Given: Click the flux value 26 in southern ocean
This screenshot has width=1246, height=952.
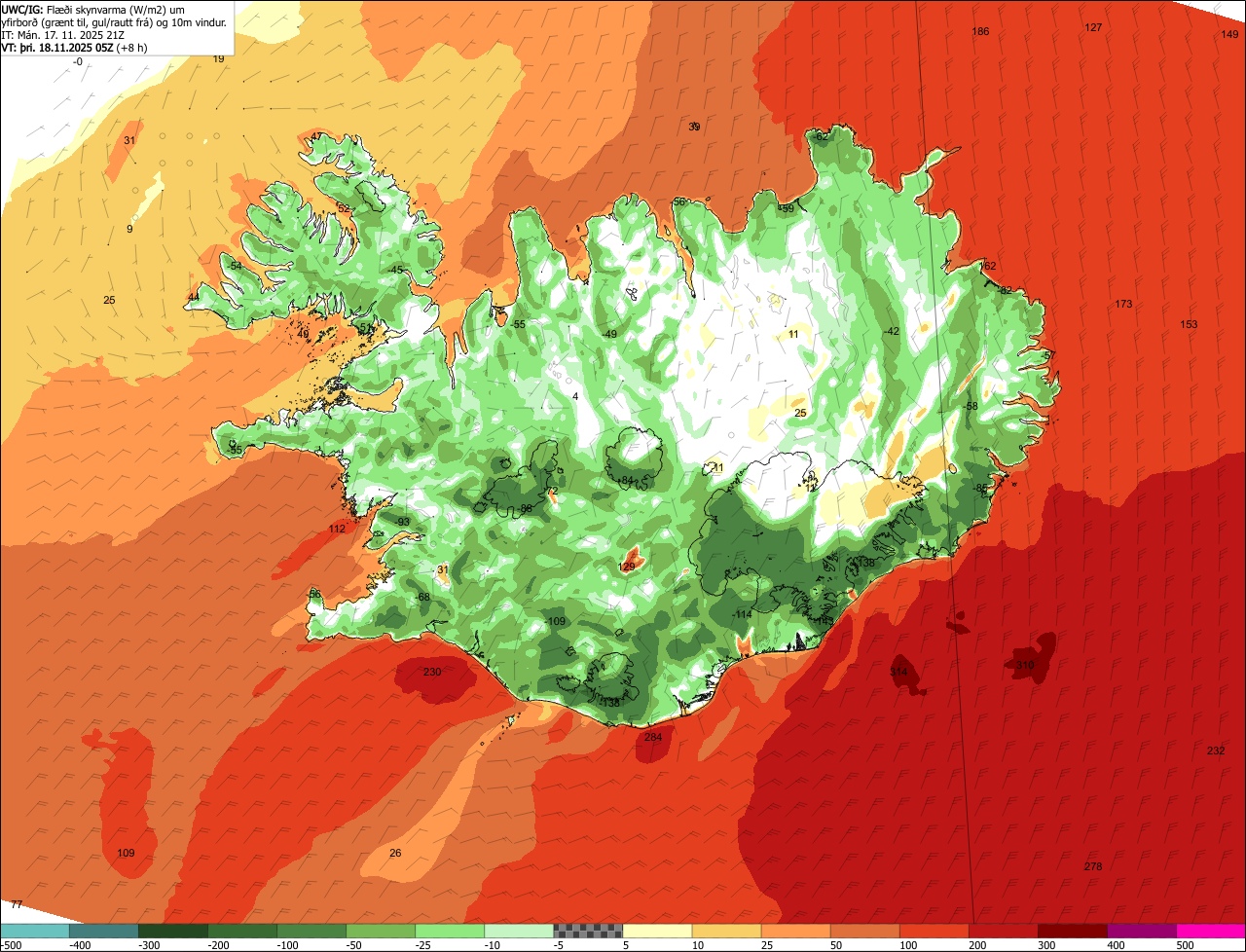Looking at the screenshot, I should click(x=395, y=853).
